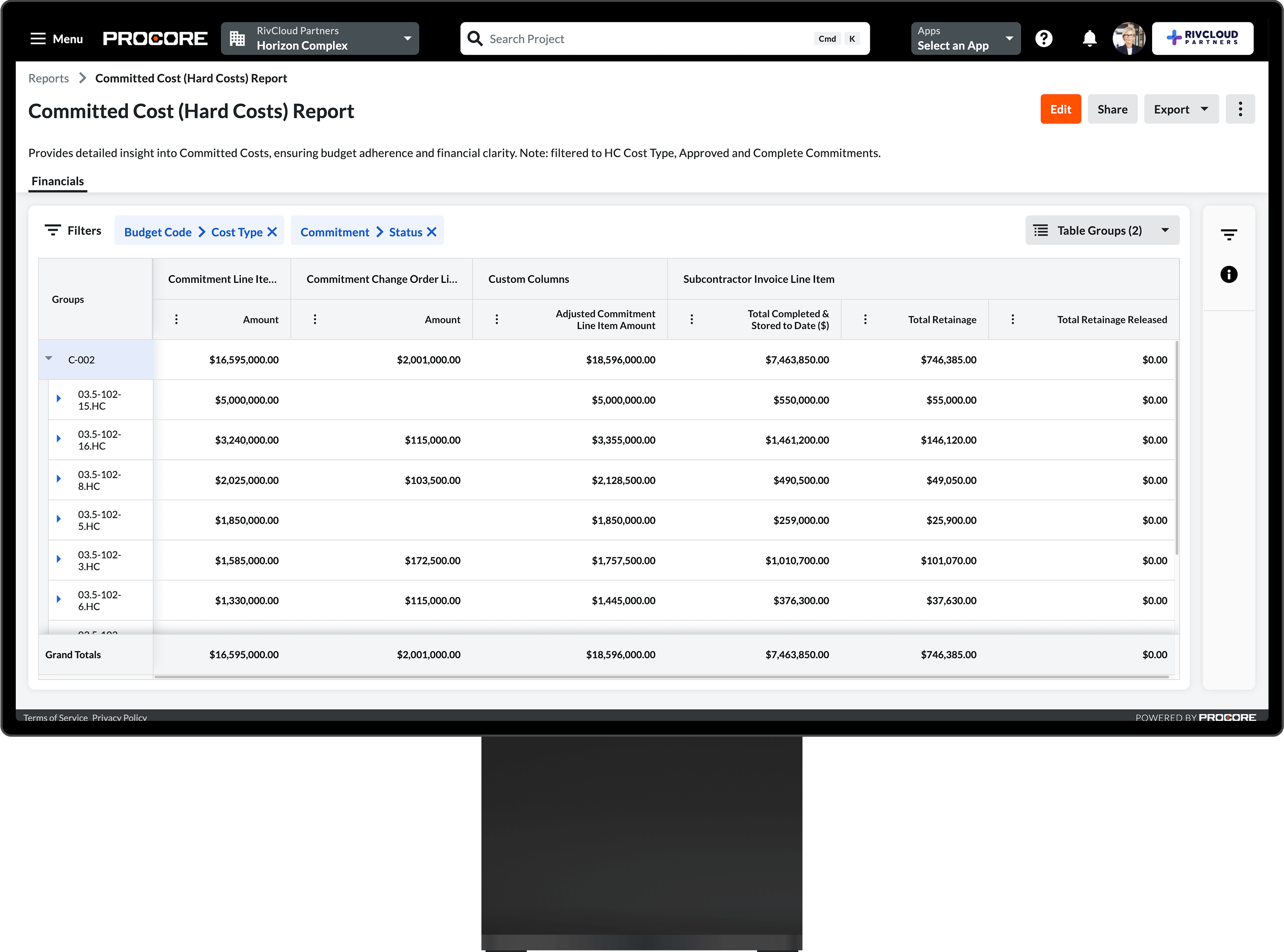Collapse the C-002 group row
Screen dimensions: 1284x952
coord(49,359)
